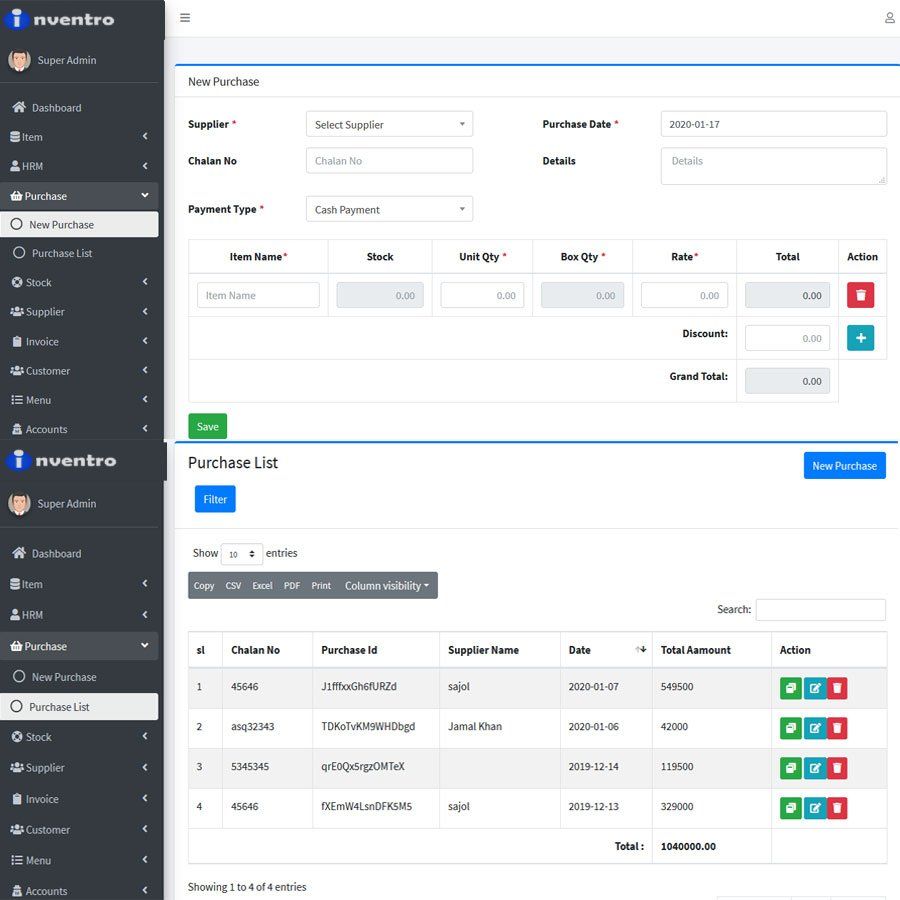The height and width of the screenshot is (900, 900).
Task: Click the green Save button
Action: pos(207,426)
